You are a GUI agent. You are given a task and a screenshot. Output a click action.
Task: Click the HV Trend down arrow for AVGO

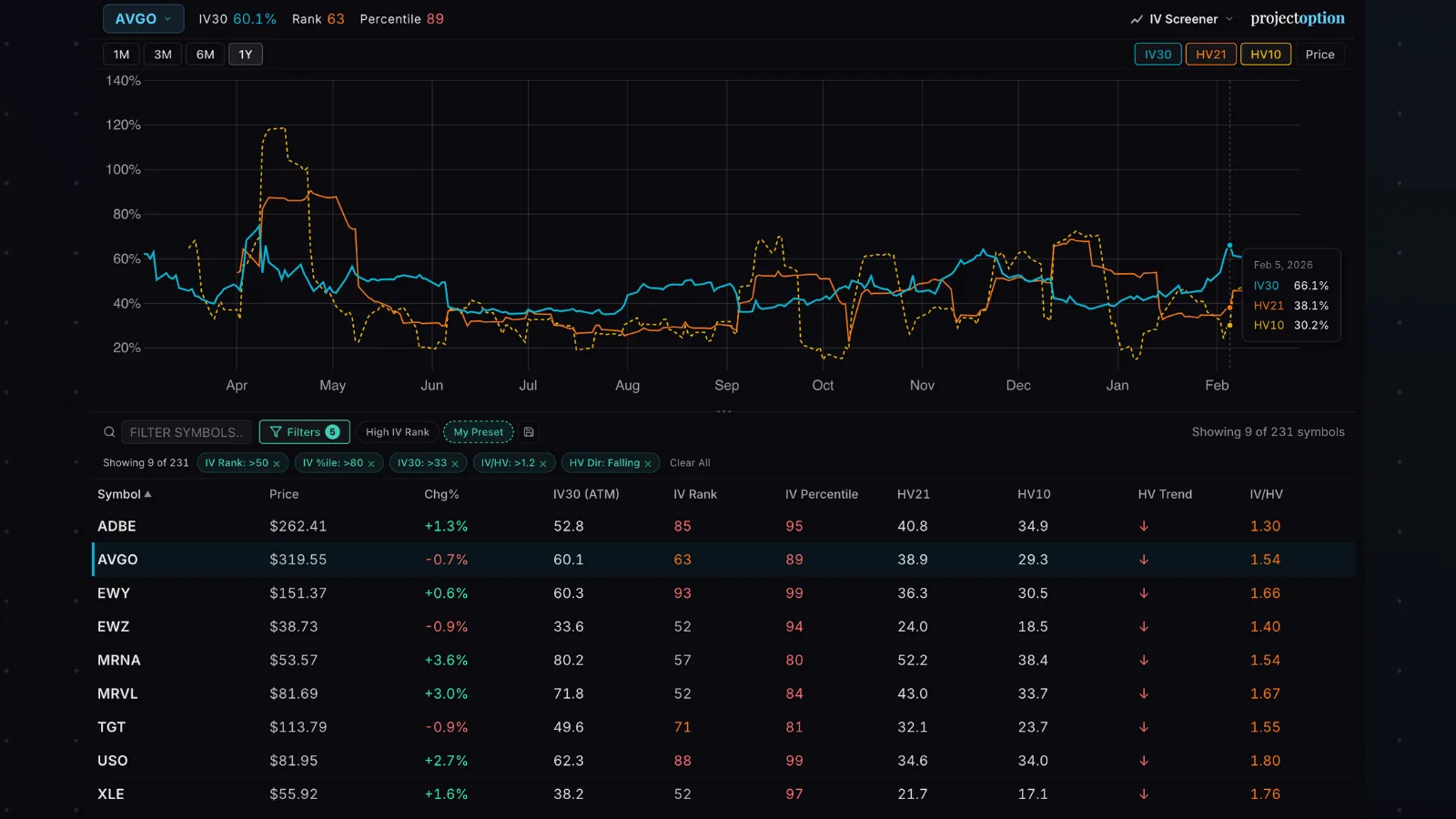pyautogui.click(x=1143, y=560)
